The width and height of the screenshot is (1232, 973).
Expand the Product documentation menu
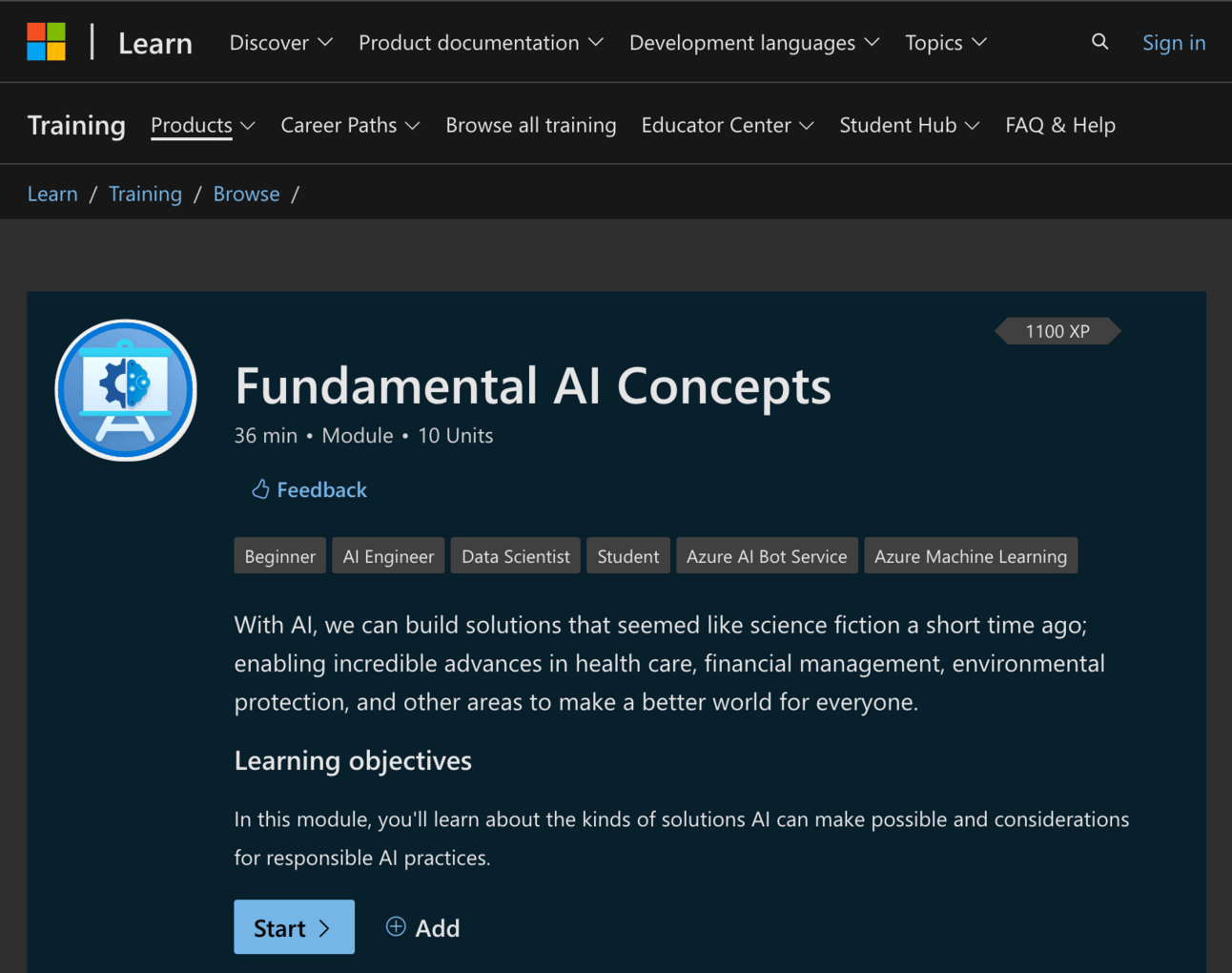click(x=481, y=43)
